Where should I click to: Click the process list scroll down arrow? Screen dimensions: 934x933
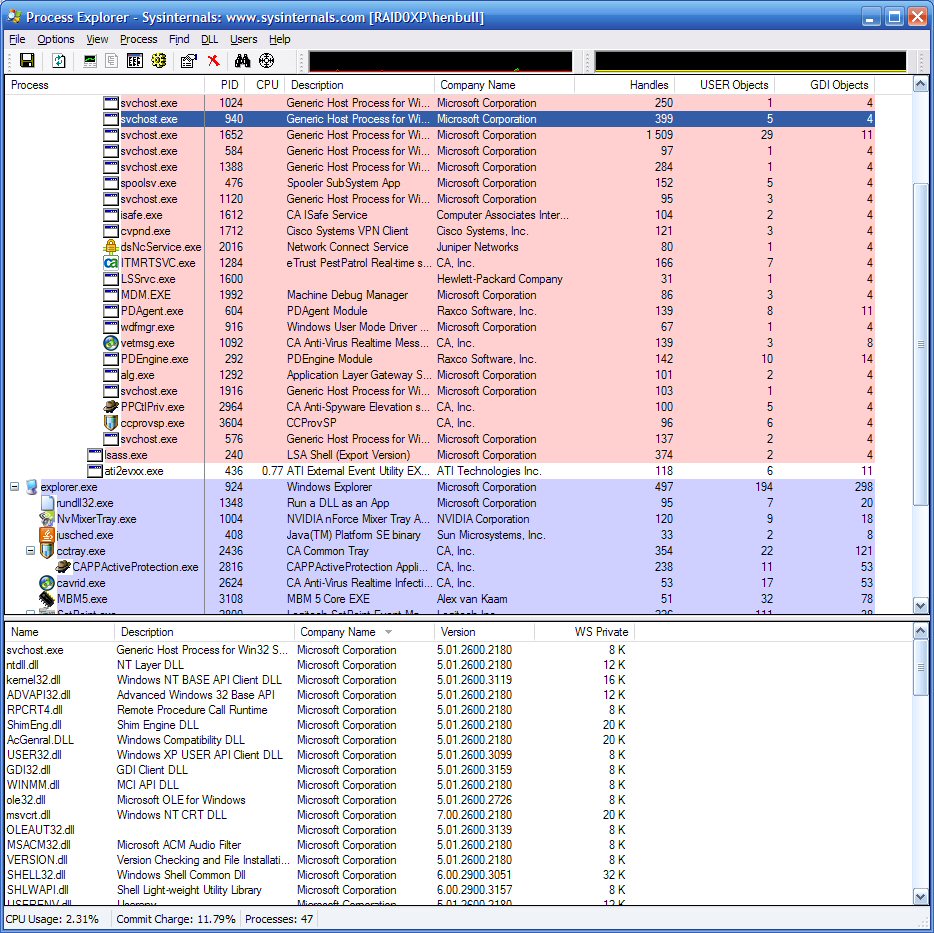click(x=920, y=606)
